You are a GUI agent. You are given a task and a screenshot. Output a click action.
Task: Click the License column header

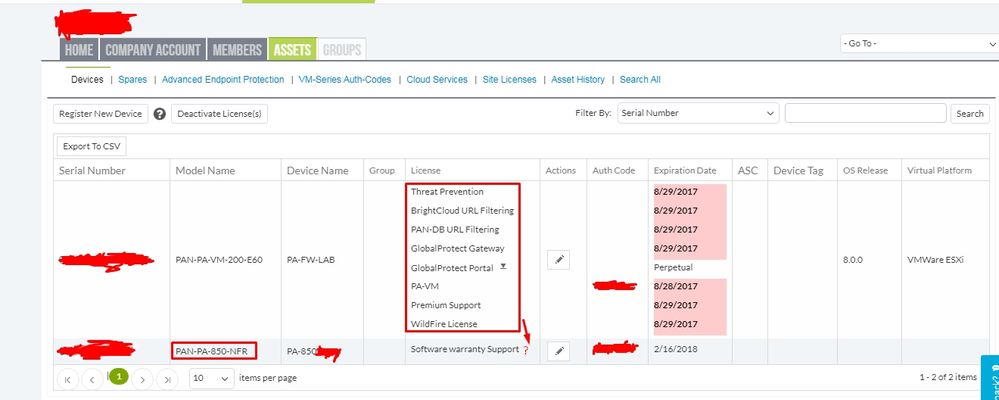click(x=426, y=170)
